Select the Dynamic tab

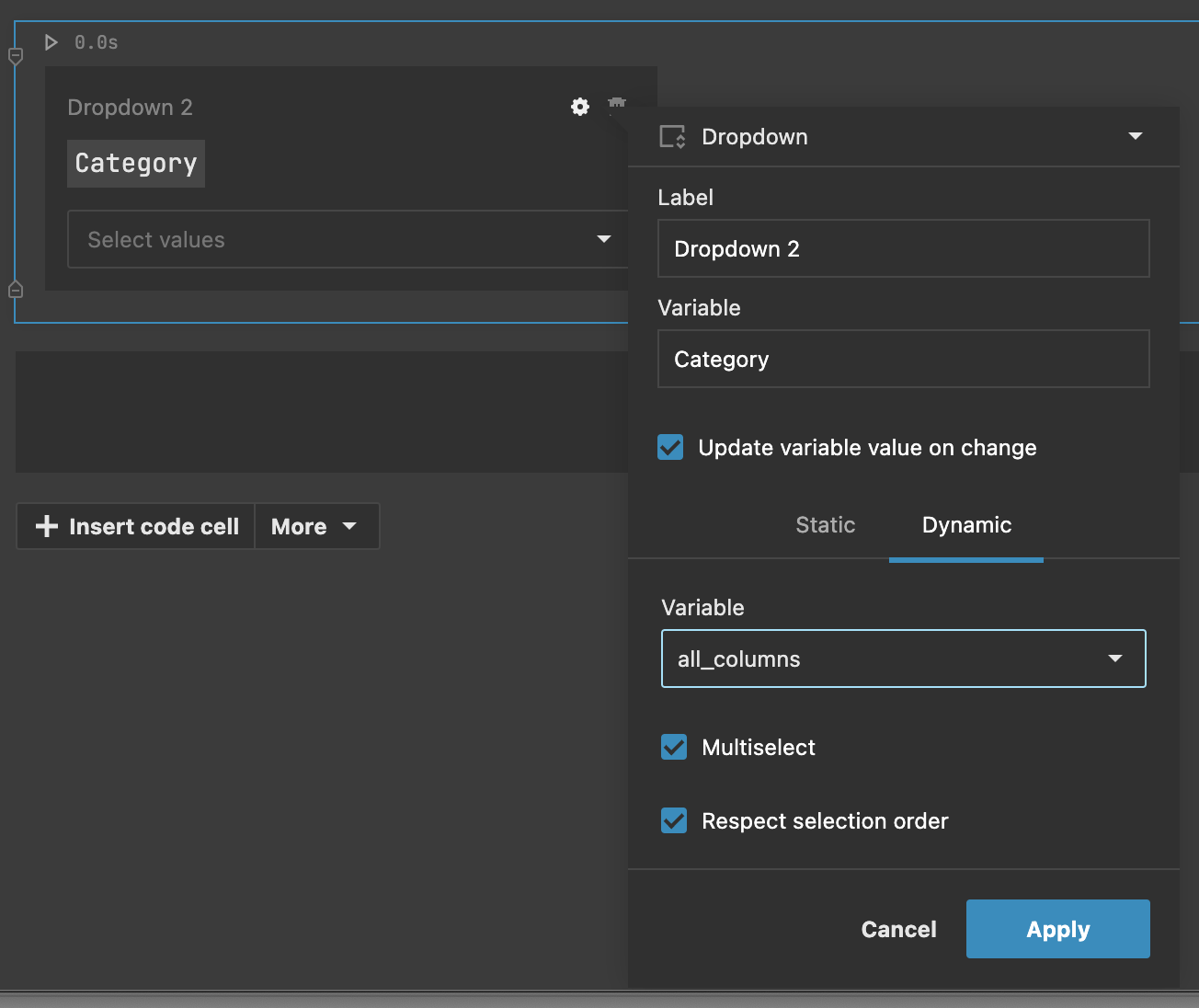966,525
